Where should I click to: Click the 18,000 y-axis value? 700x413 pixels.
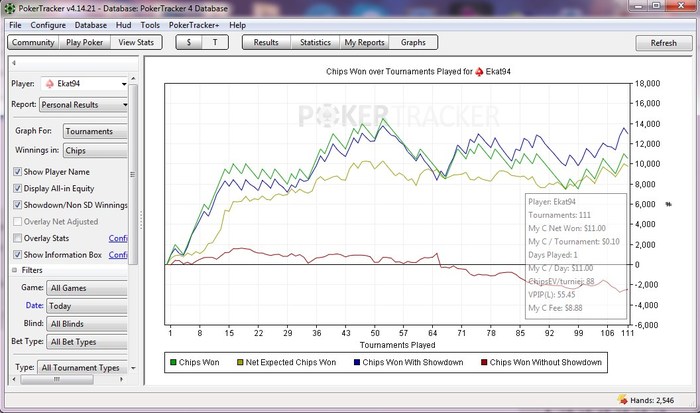click(x=647, y=83)
